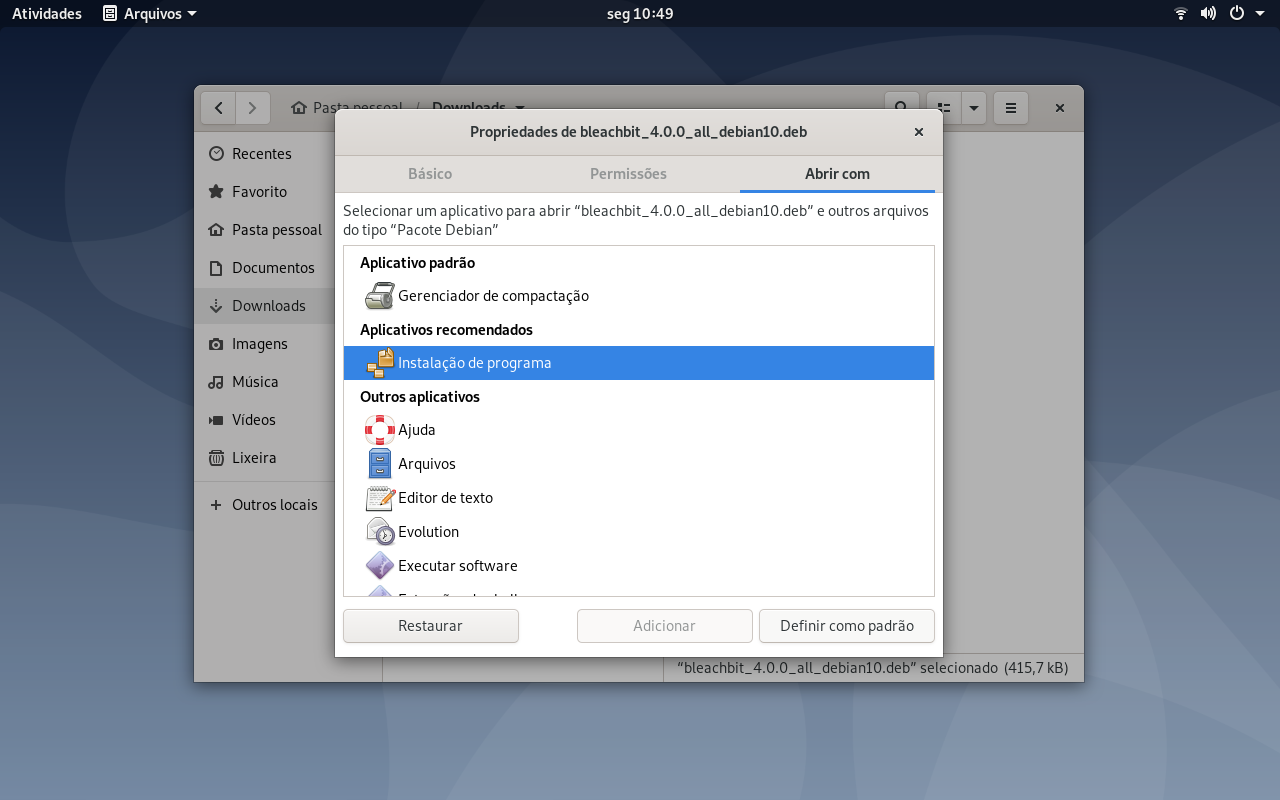The width and height of the screenshot is (1280, 800).
Task: Click Pasta pessoal in the path bar
Action: [x=347, y=108]
